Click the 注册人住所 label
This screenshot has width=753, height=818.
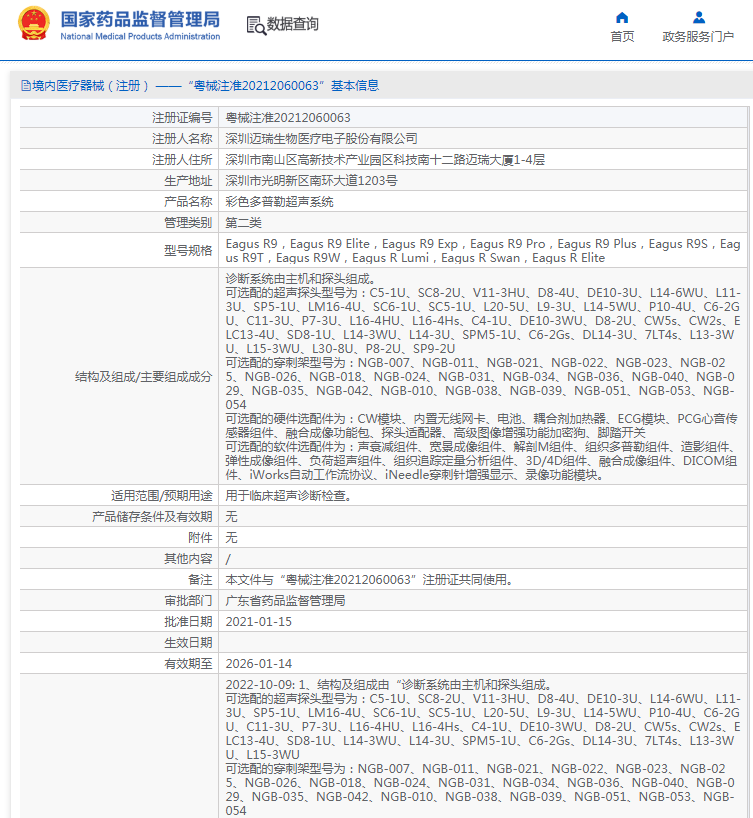(182, 160)
